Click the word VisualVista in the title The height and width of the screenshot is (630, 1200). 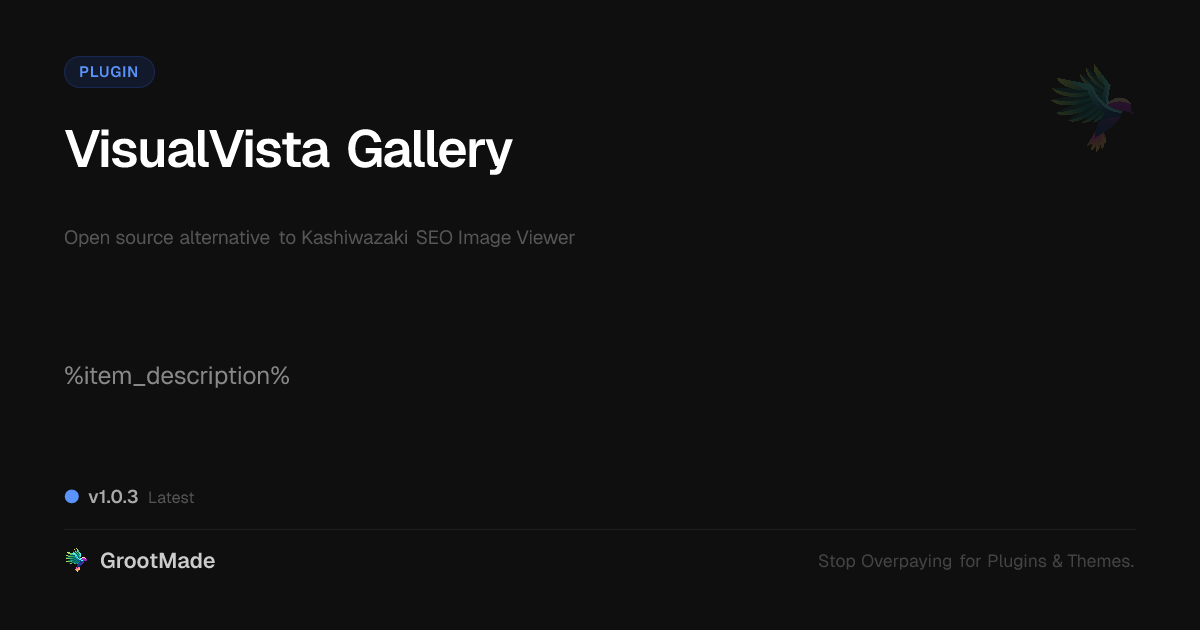(x=197, y=150)
